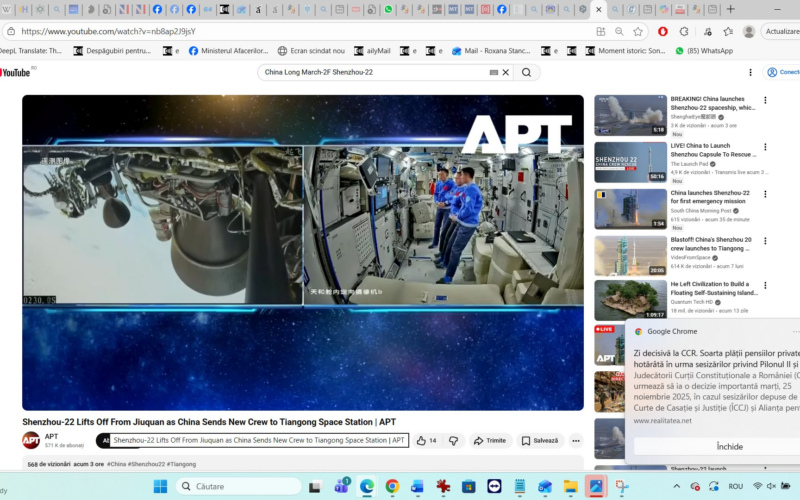
Task: Clear the YouTube search query
Action: point(506,72)
